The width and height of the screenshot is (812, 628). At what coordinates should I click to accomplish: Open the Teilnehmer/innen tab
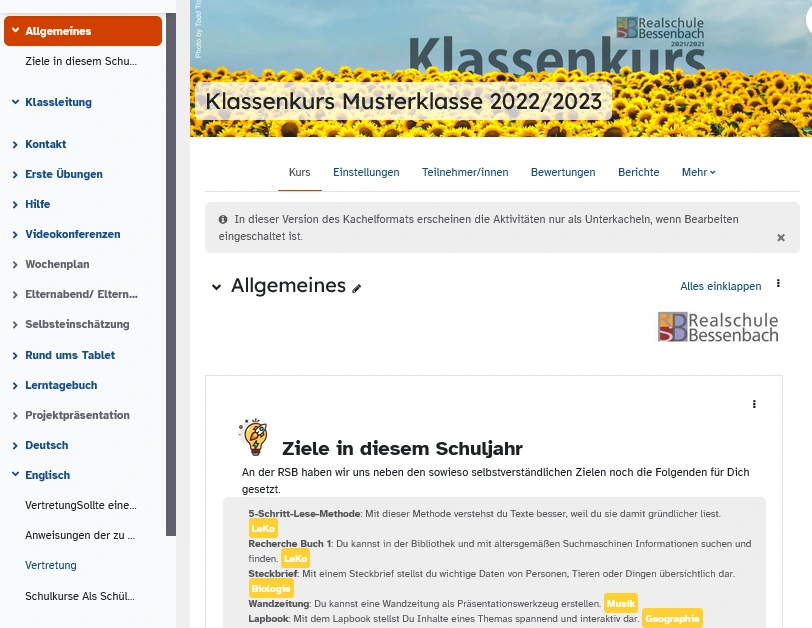(465, 172)
